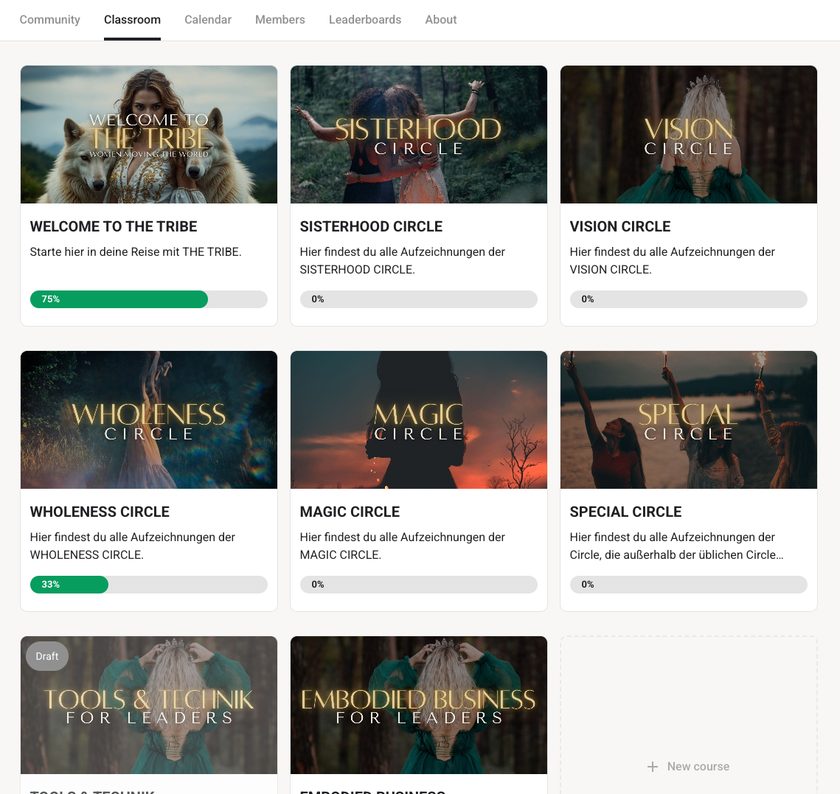Click the 75% progress bar
This screenshot has width=840, height=794.
[x=149, y=299]
